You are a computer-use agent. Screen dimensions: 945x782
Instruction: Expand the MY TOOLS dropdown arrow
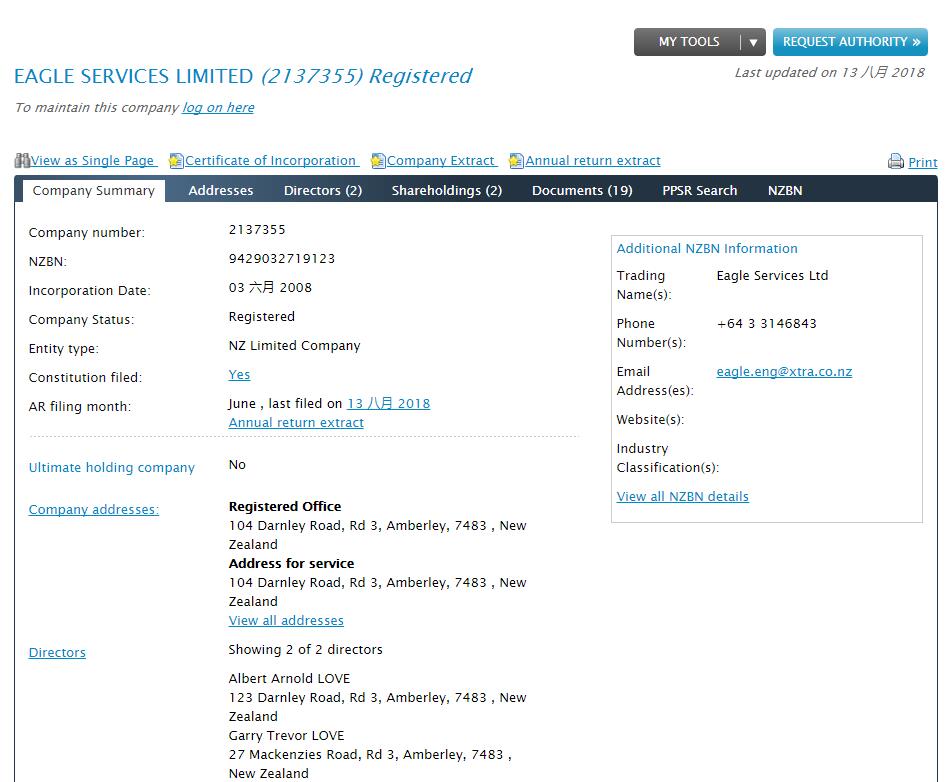tap(753, 42)
